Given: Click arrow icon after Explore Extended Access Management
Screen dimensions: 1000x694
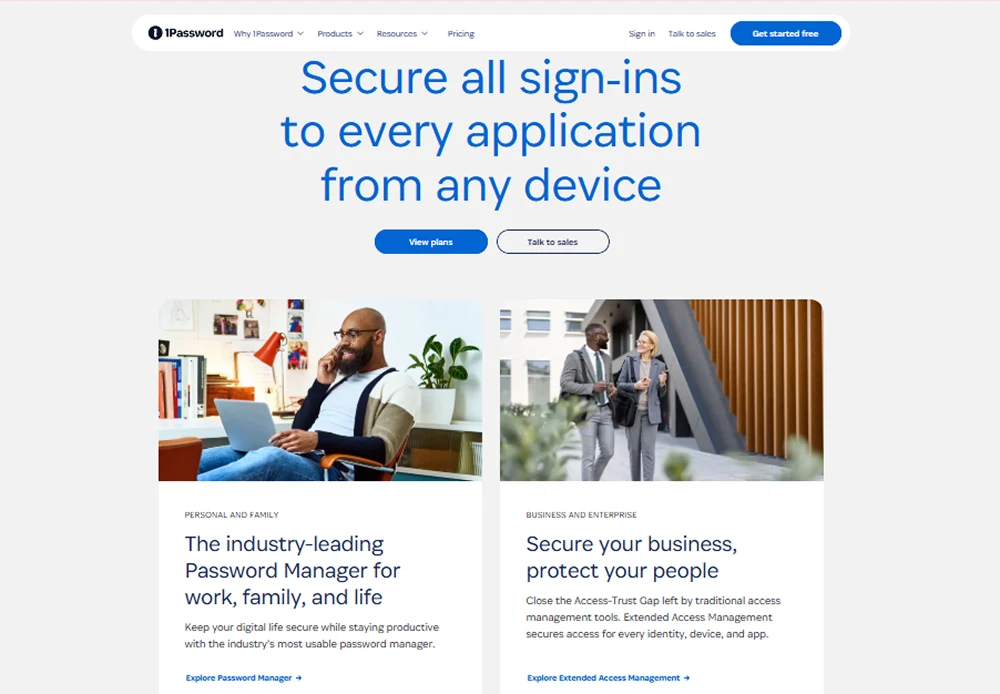Looking at the screenshot, I should click(687, 678).
